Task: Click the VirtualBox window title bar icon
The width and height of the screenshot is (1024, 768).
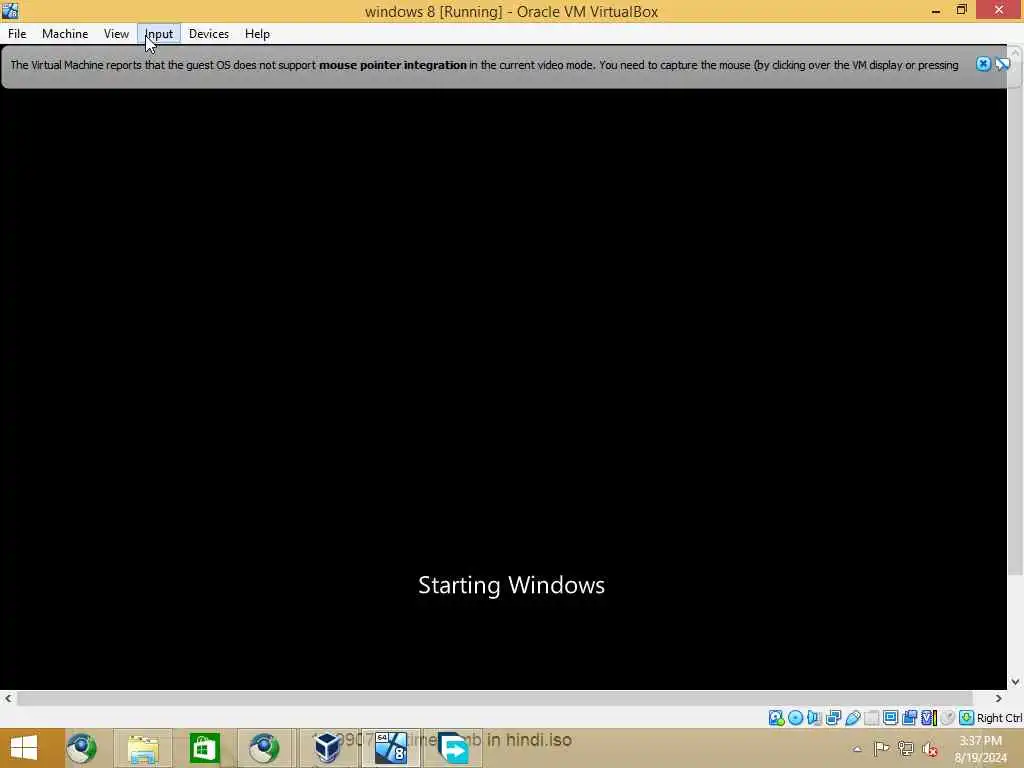Action: [x=10, y=10]
